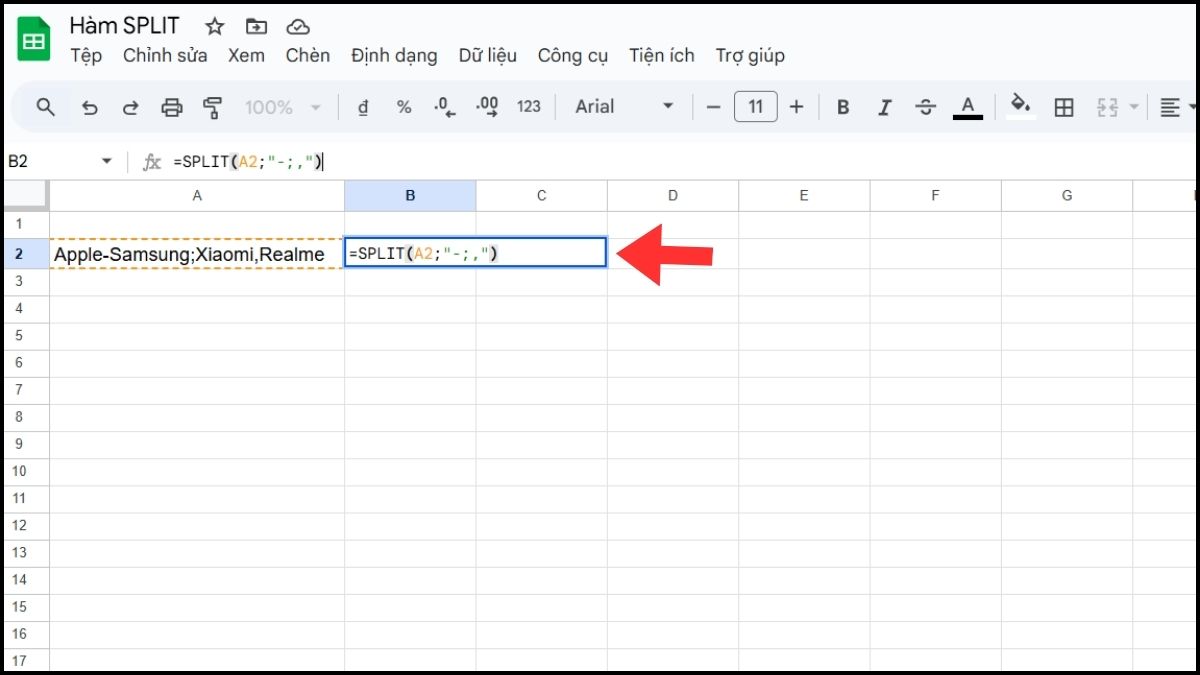Viewport: 1200px width, 675px height.
Task: Open the Print icon
Action: (172, 107)
